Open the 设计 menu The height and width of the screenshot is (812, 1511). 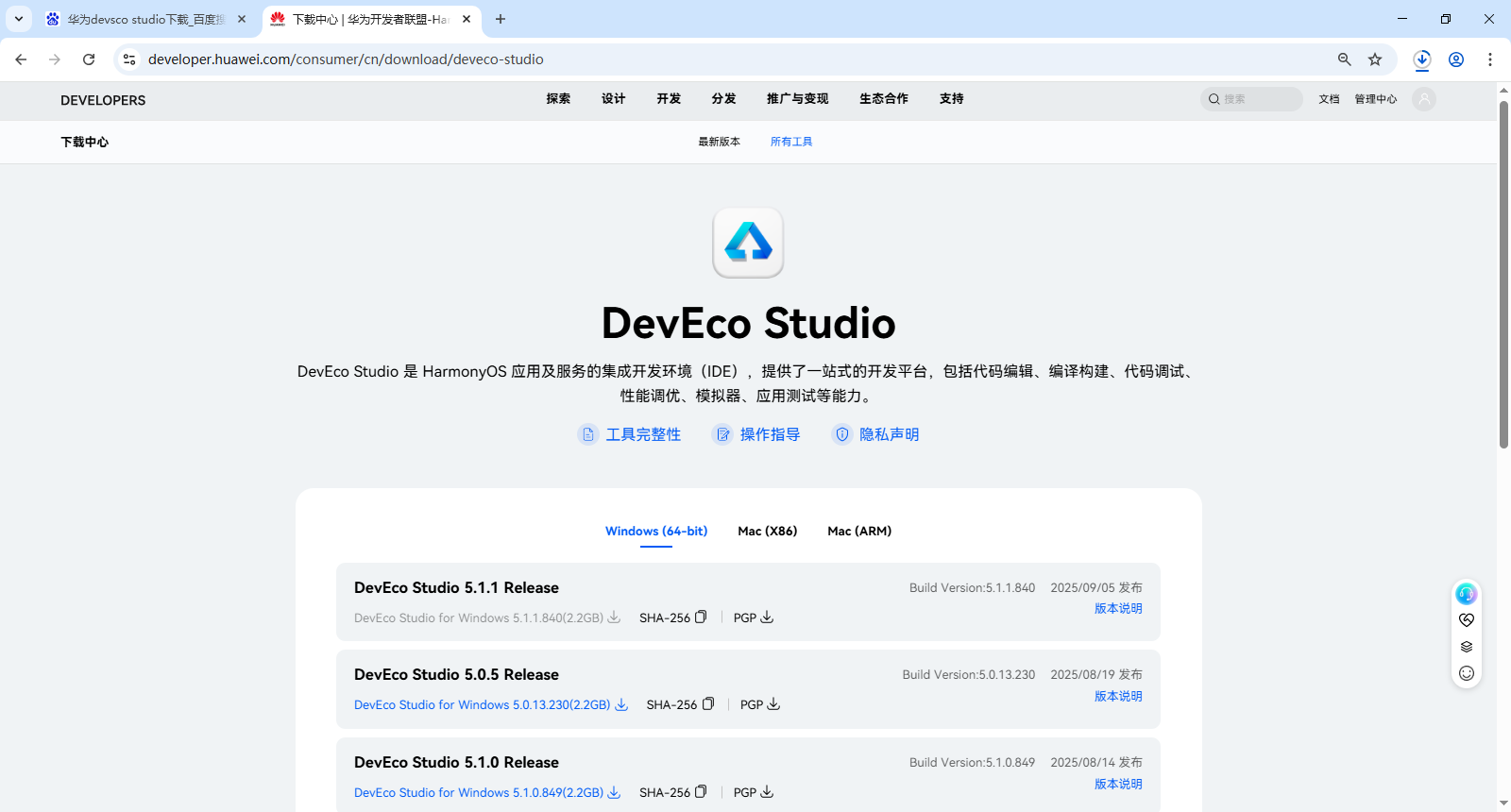click(x=614, y=99)
